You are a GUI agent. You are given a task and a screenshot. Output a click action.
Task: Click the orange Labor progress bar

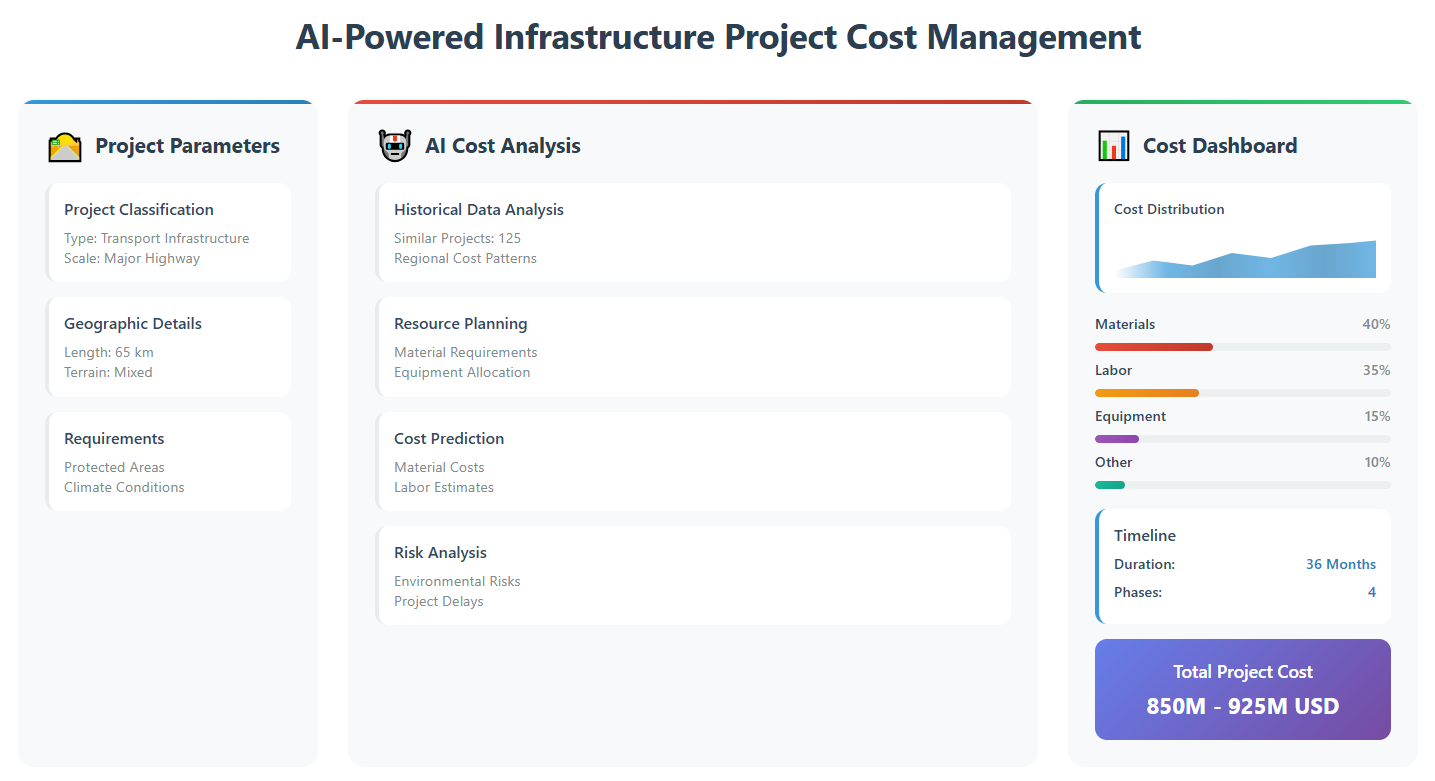pyautogui.click(x=1147, y=393)
